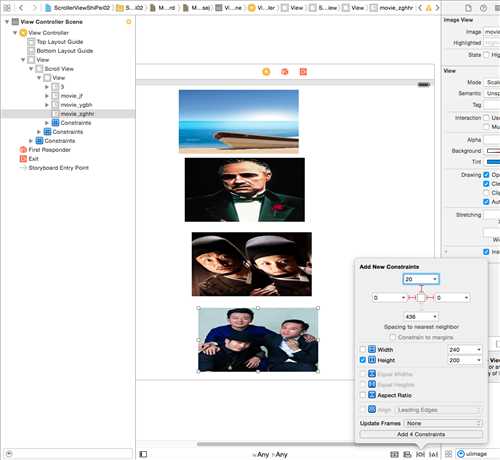Open the Align constraints popover
This screenshot has width=500, height=460.
[407, 454]
